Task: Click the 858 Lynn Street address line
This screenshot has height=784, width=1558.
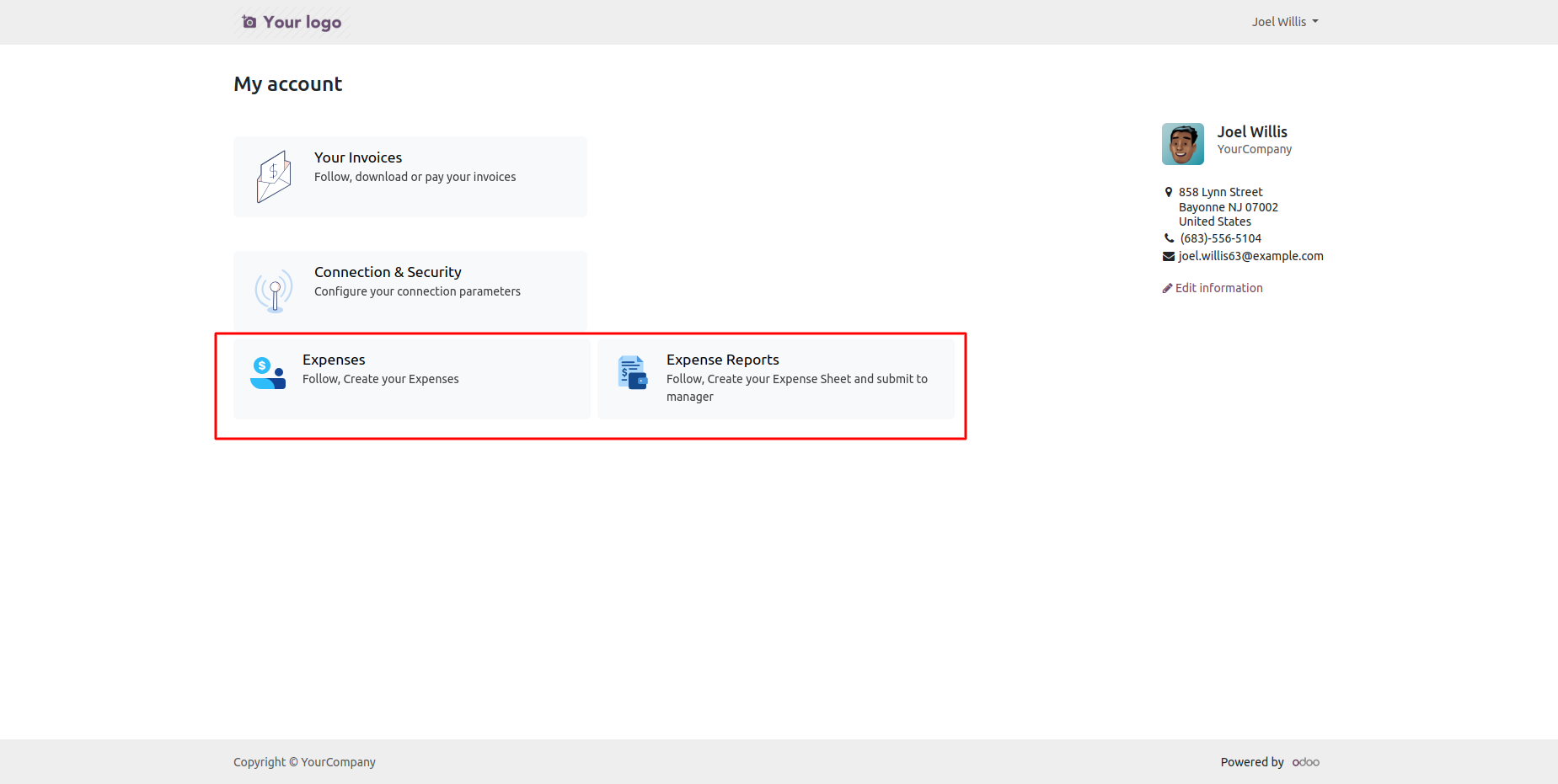Action: point(1221,192)
